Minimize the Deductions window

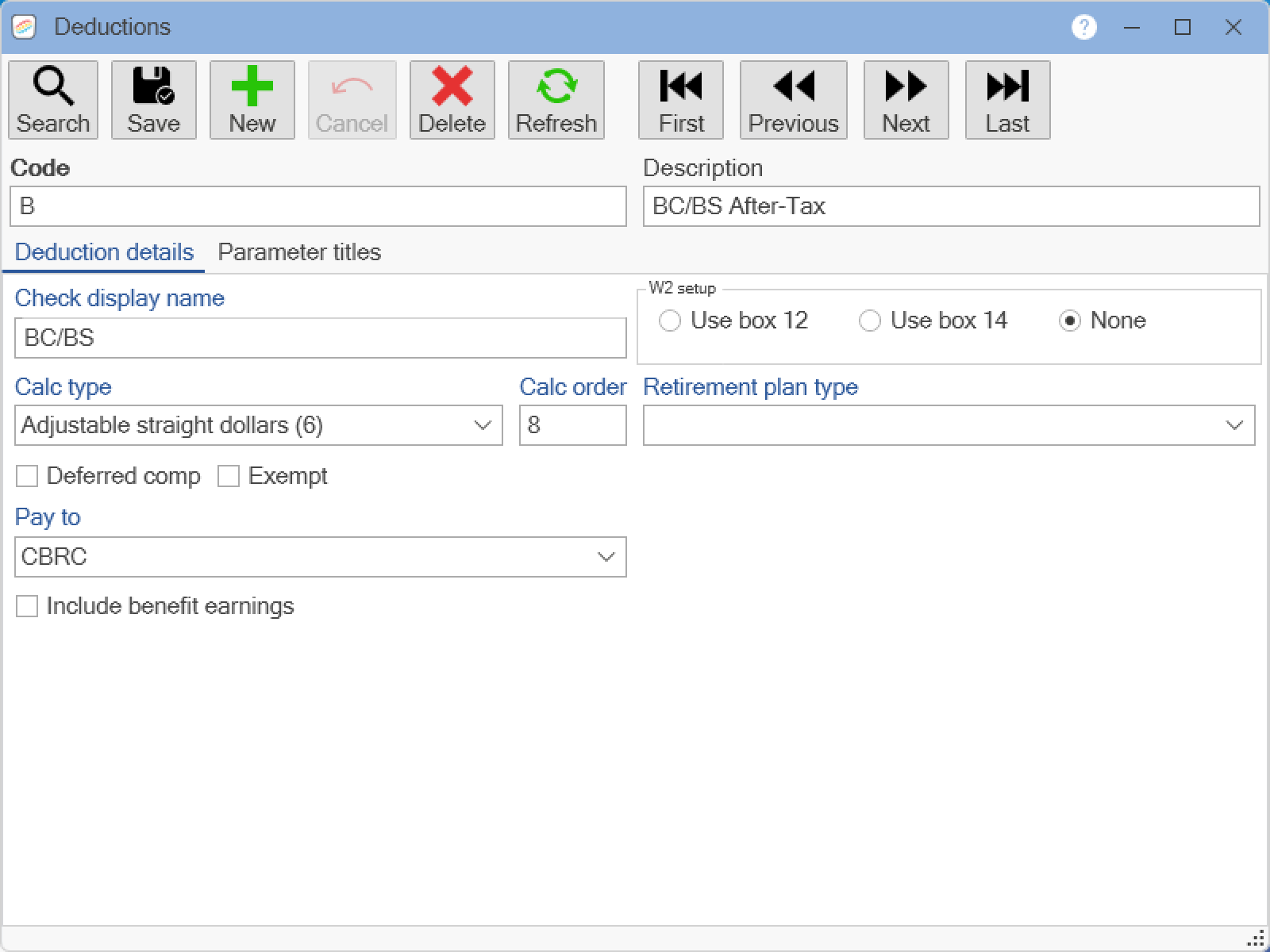(1133, 27)
